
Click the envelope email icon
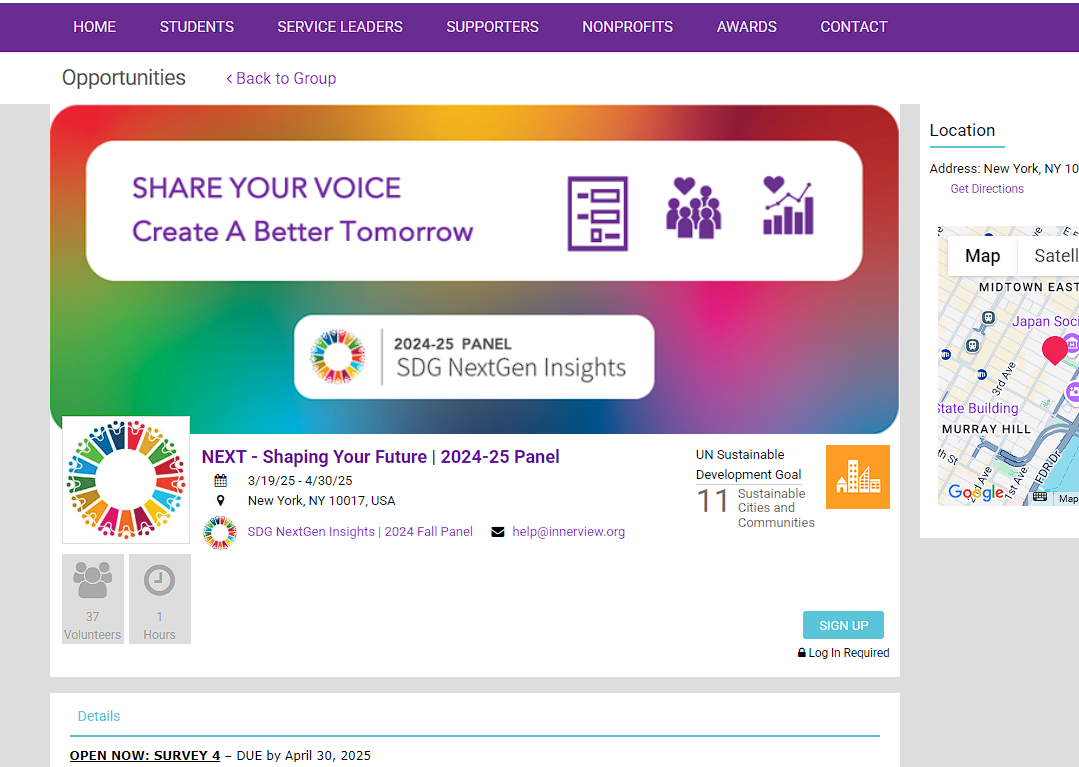498,532
